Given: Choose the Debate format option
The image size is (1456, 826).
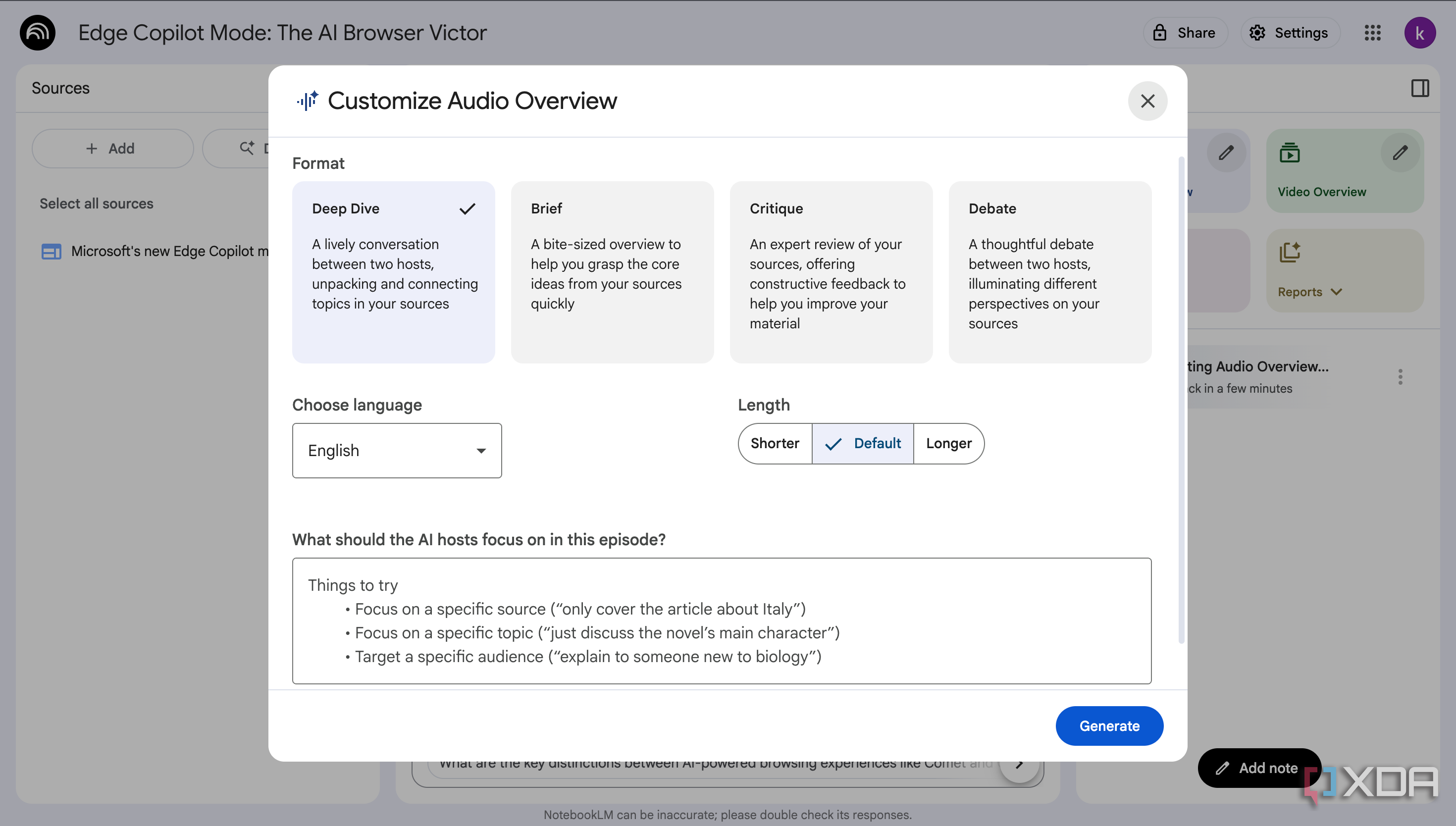Looking at the screenshot, I should pos(1050,272).
